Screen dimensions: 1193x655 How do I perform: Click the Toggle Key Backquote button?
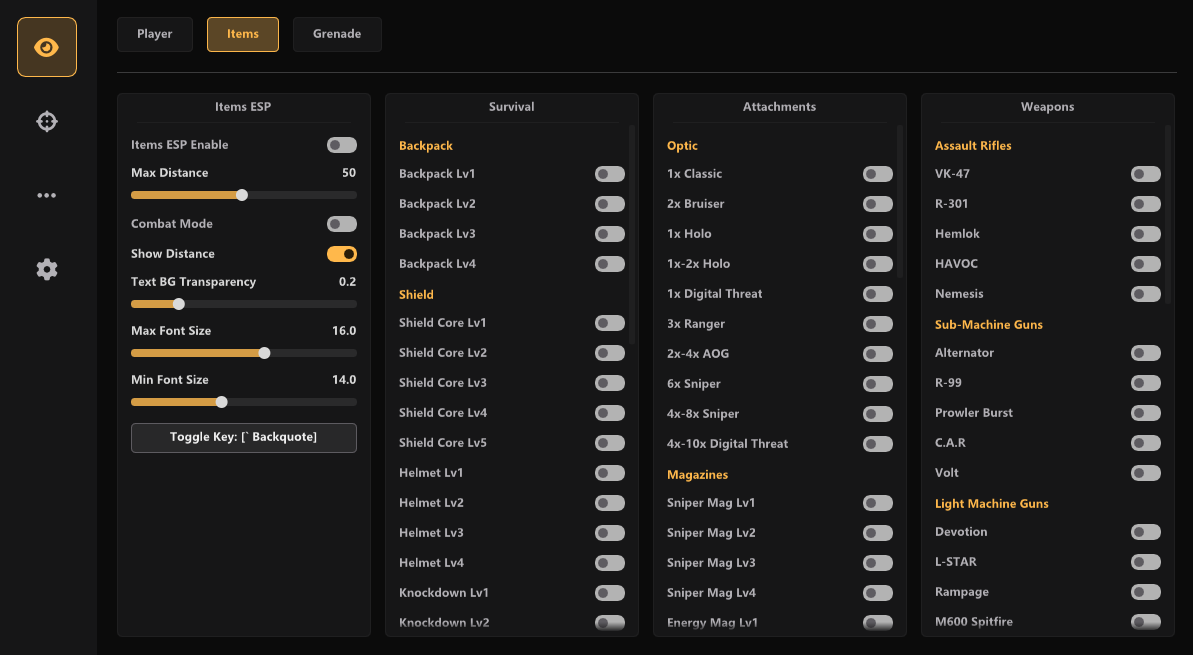tap(243, 437)
